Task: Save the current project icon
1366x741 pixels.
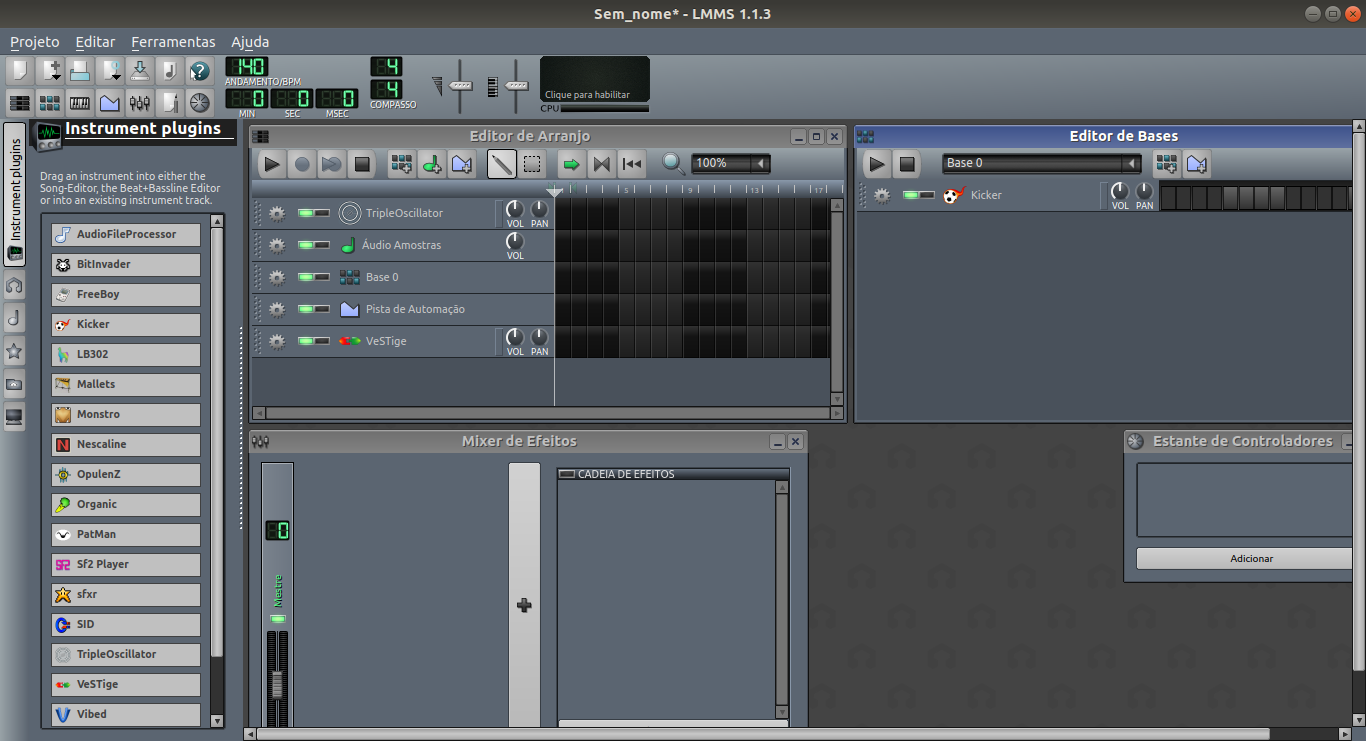Action: coord(140,71)
